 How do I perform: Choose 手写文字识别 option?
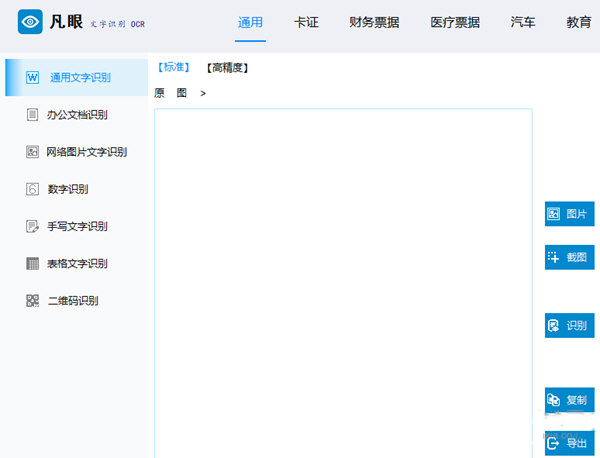[77, 226]
